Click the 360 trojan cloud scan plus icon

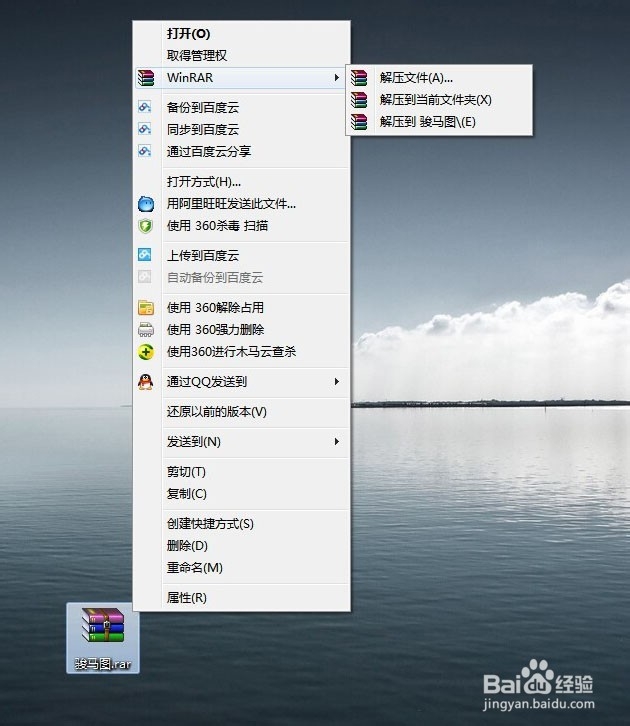click(x=146, y=352)
